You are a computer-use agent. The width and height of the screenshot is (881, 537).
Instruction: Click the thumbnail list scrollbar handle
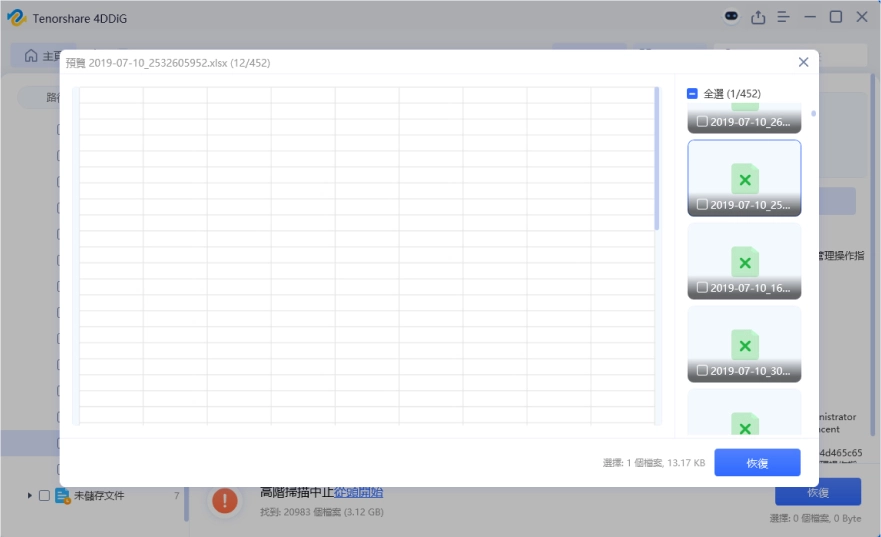click(x=813, y=113)
